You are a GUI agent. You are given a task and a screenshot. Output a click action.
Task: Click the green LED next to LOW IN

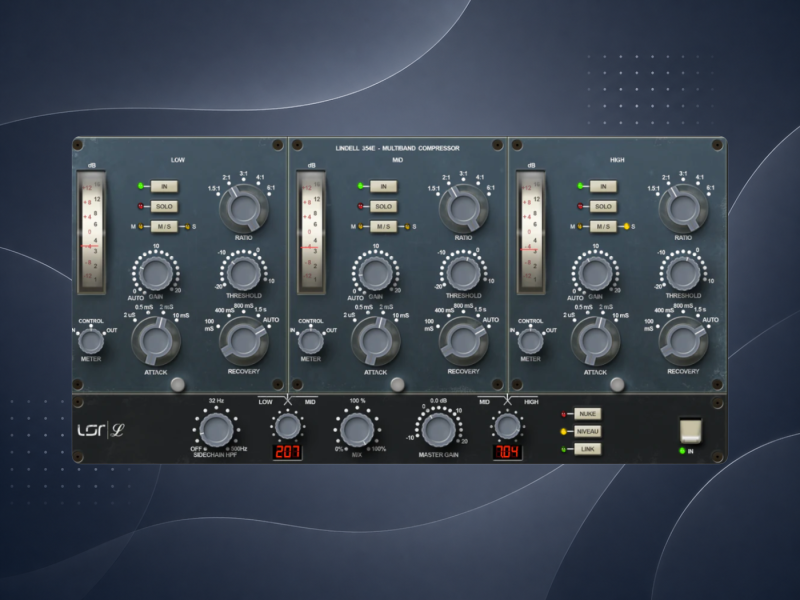tap(140, 186)
